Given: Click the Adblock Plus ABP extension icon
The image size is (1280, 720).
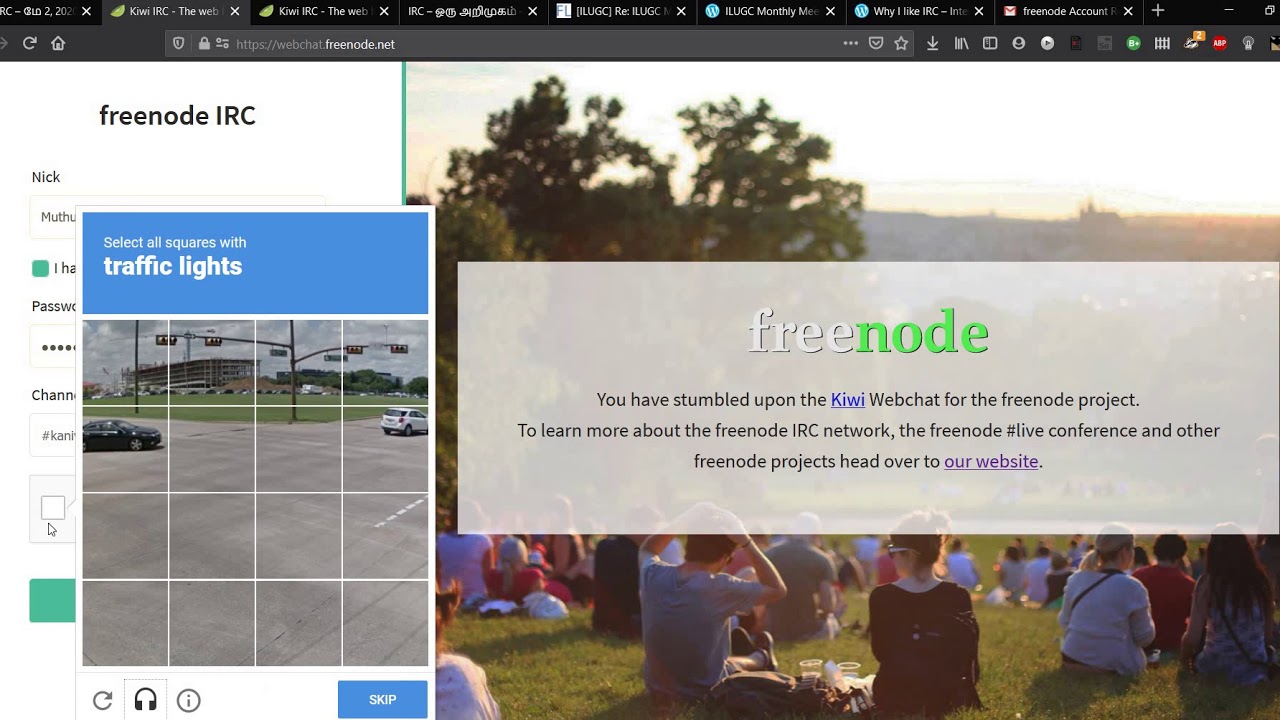Looking at the screenshot, I should (1219, 44).
